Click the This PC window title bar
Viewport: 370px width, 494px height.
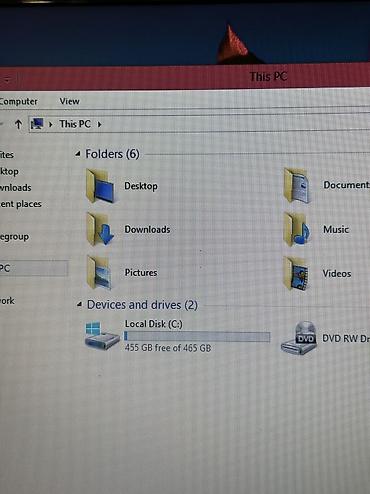click(185, 77)
